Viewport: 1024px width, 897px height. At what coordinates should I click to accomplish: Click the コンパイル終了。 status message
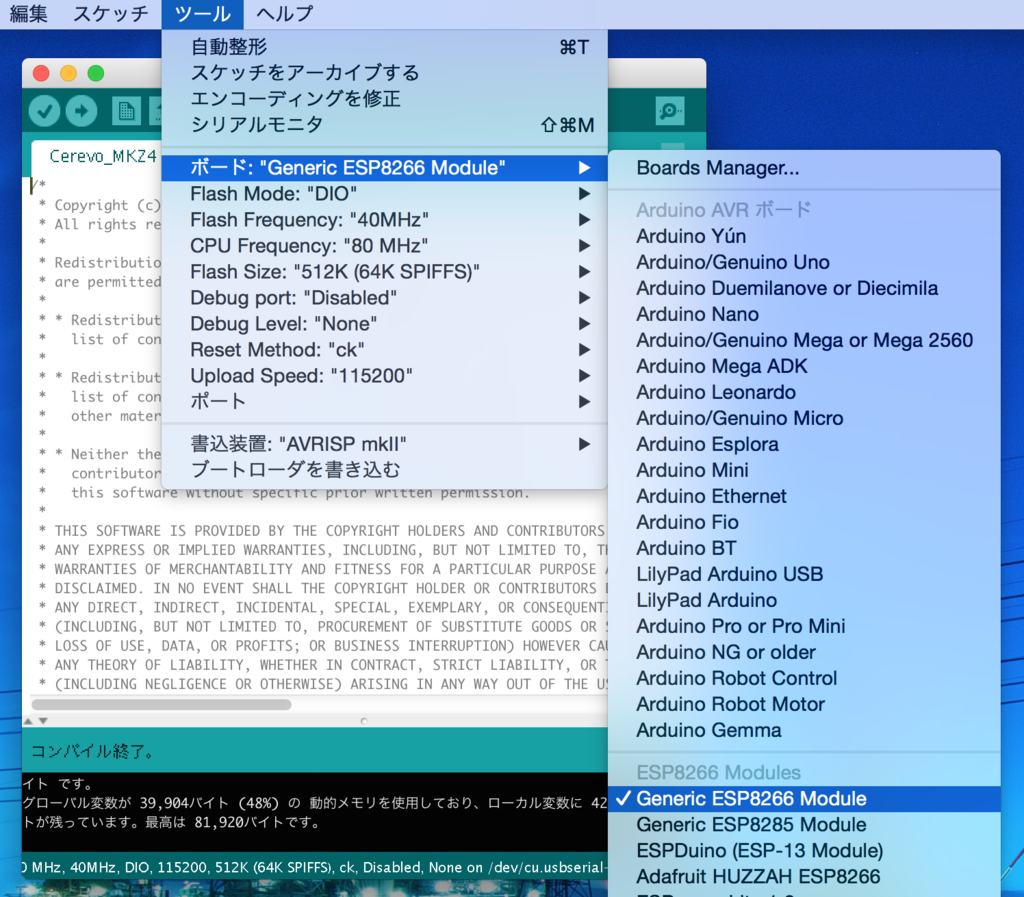(93, 751)
